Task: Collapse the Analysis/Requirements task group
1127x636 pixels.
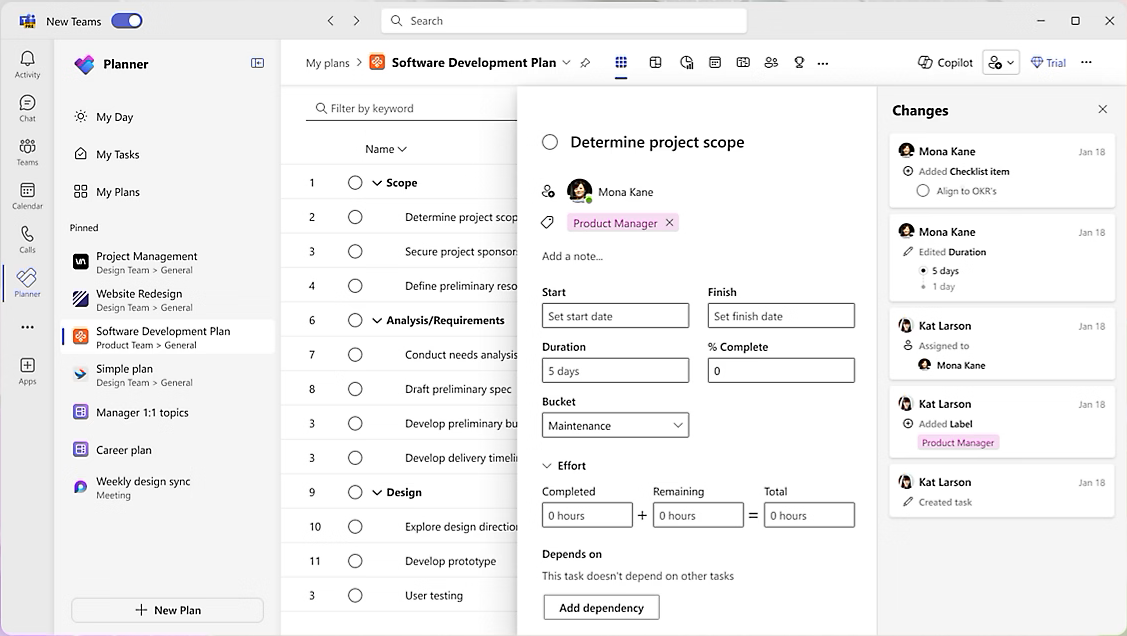Action: 377,321
